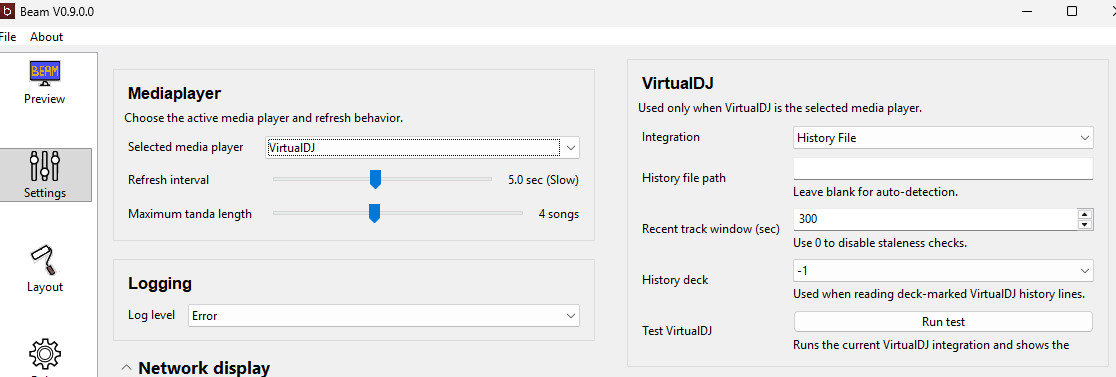Click the 'Test VirtualDJ' label
1116x377 pixels.
click(677, 331)
